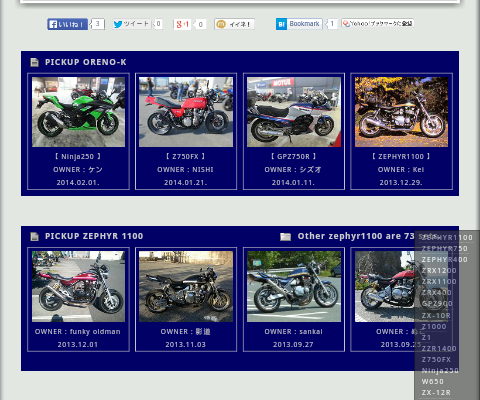Select ZRX1200 in the side menu

tap(439, 271)
